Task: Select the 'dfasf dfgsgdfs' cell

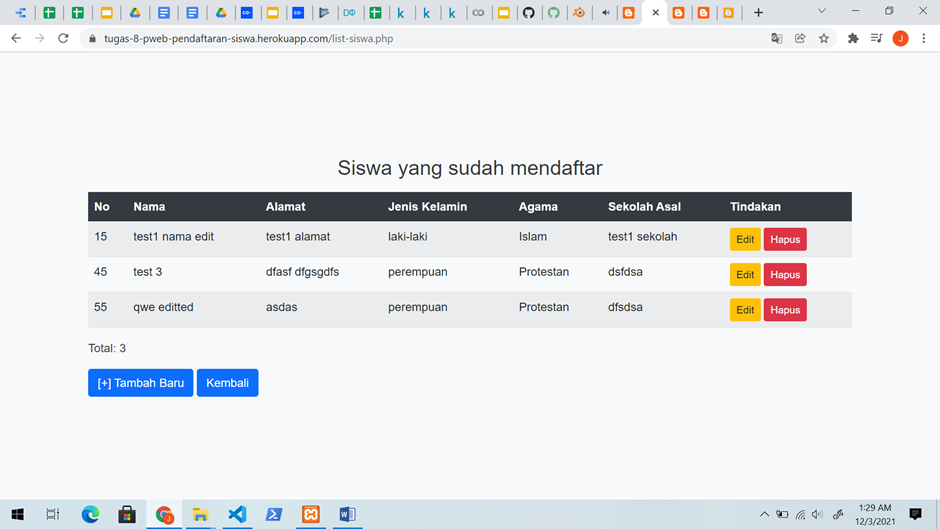Action: coord(302,272)
